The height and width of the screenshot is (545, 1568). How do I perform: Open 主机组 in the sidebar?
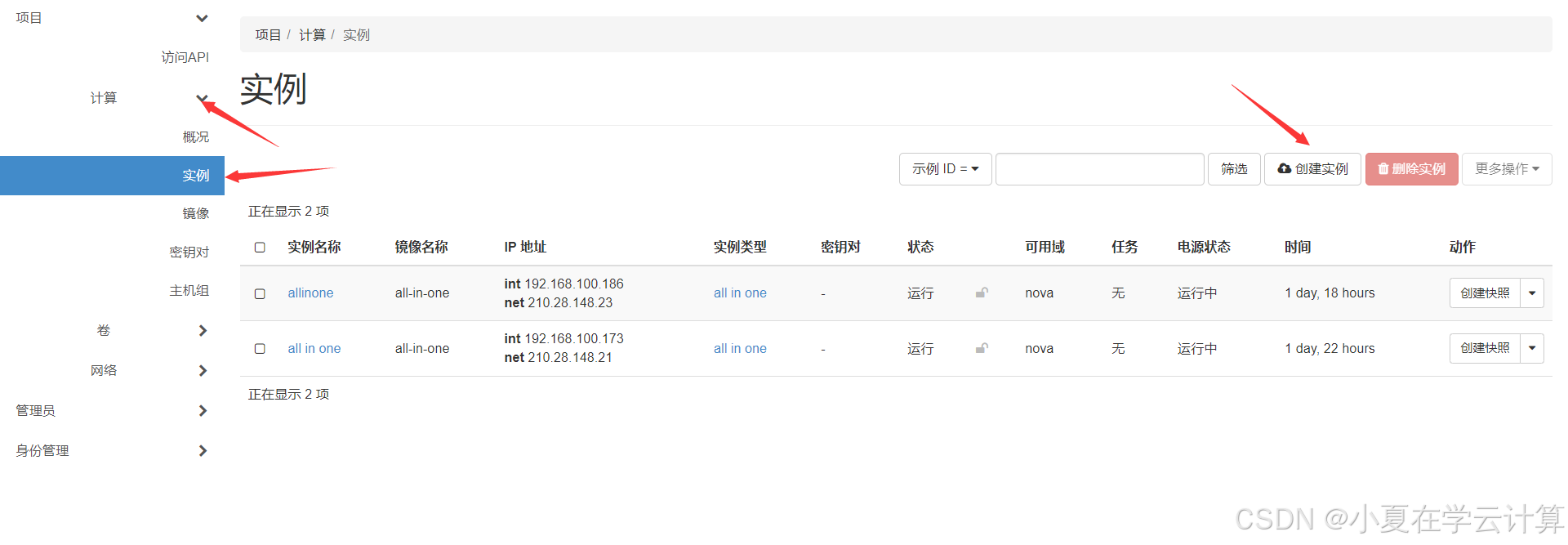[189, 291]
